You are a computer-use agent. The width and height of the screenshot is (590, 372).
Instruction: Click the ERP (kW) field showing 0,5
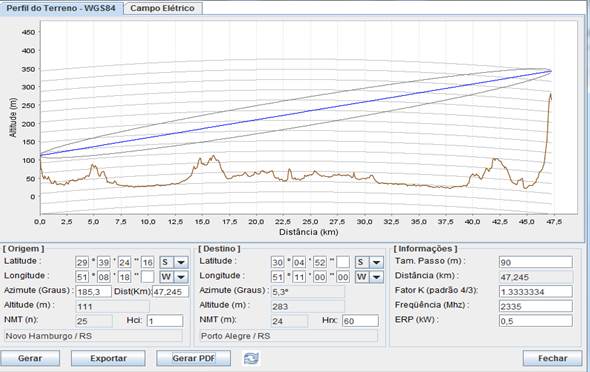click(536, 321)
